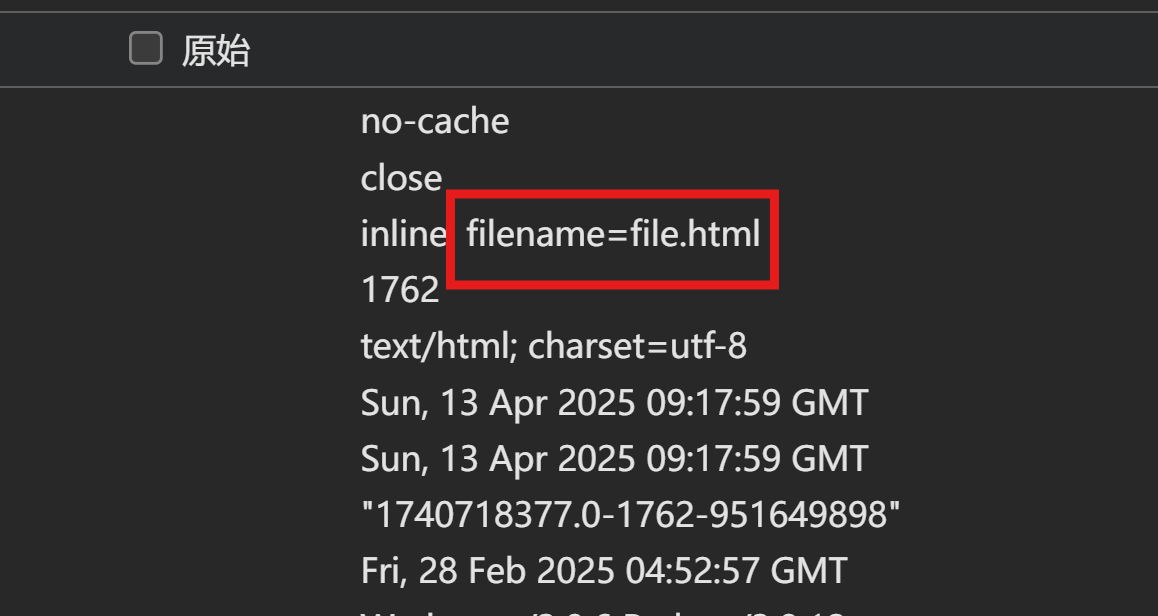1158x616 pixels.
Task: Select the no-cache header value
Action: click(435, 121)
